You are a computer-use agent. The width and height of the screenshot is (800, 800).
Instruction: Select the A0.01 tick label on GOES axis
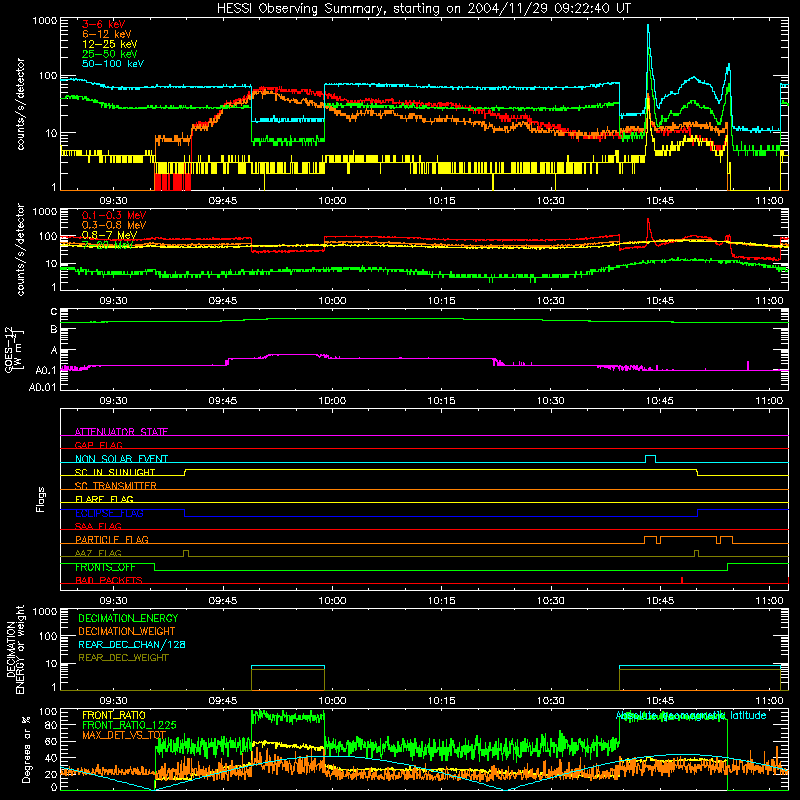pos(42,387)
